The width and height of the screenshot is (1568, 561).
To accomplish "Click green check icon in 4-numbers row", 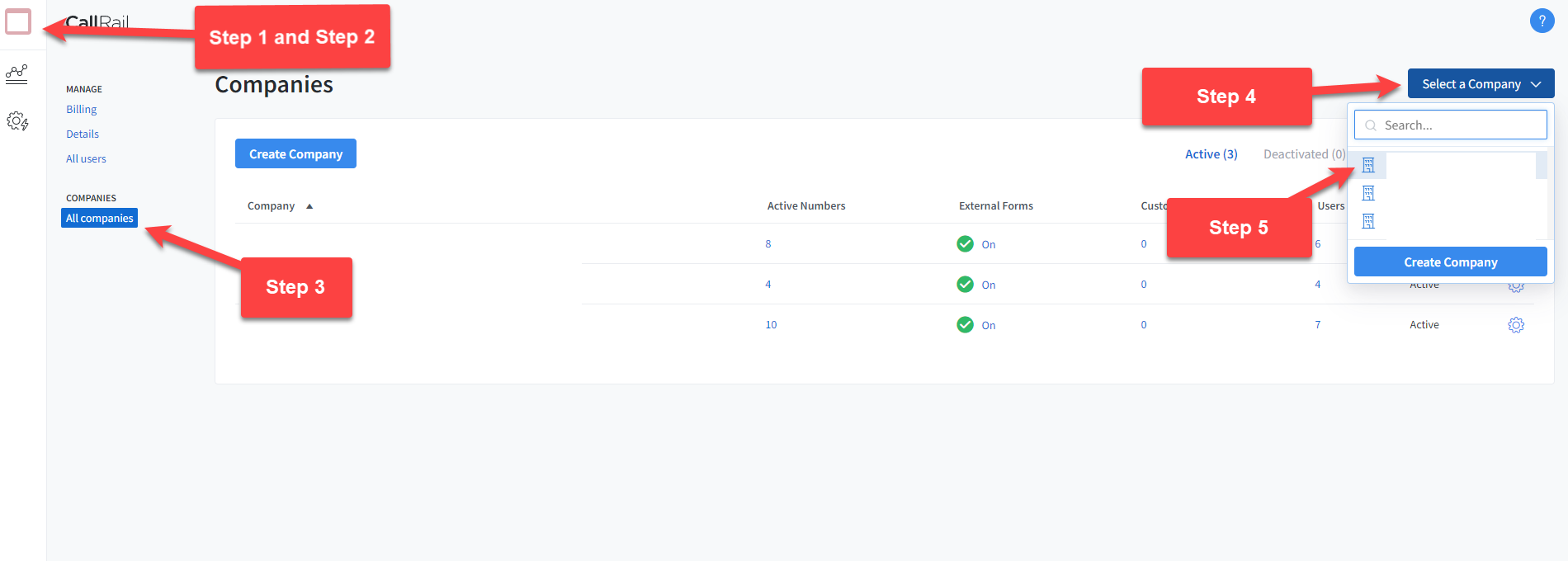I will (x=965, y=284).
